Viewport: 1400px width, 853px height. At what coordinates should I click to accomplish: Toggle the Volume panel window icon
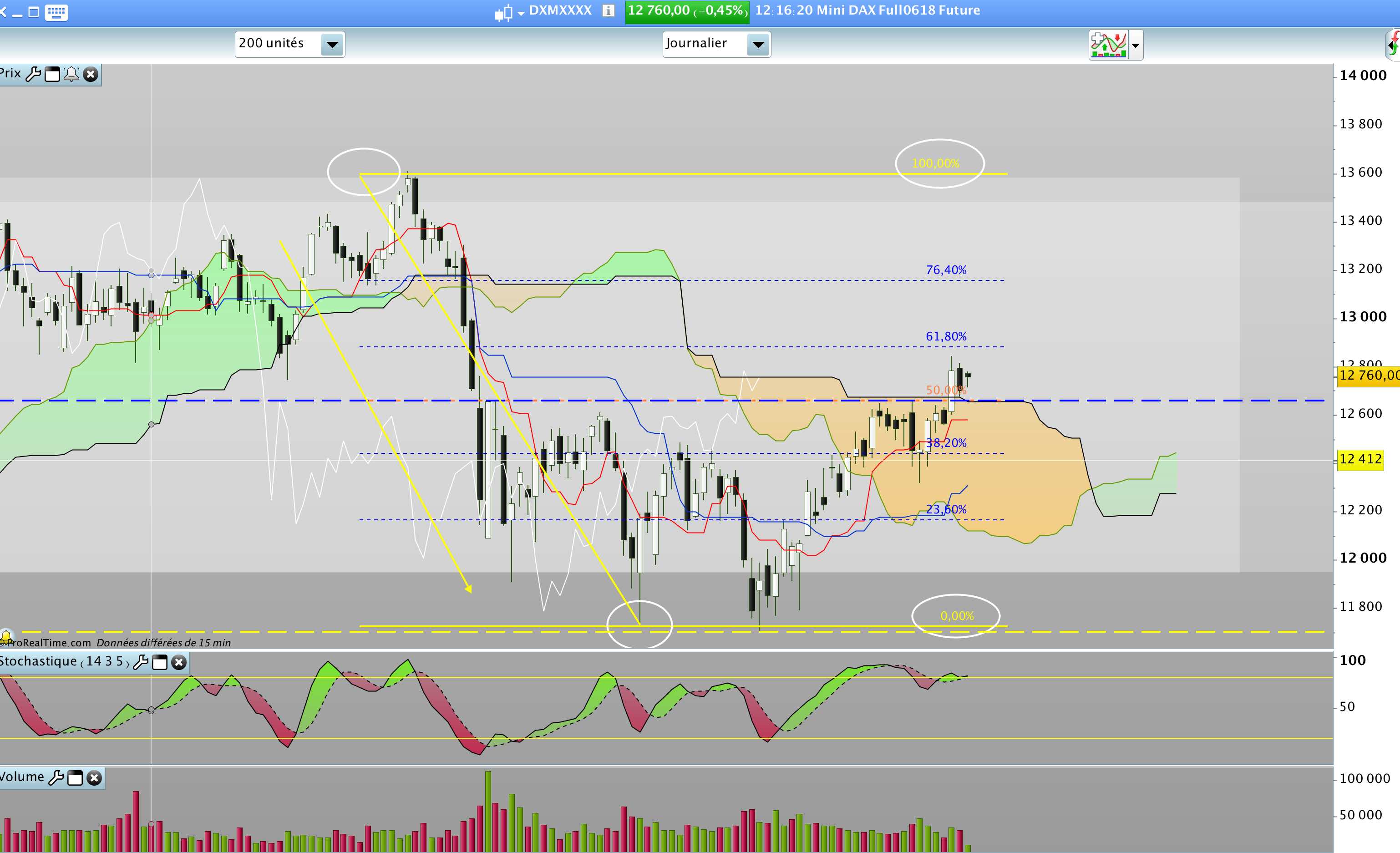(75, 777)
